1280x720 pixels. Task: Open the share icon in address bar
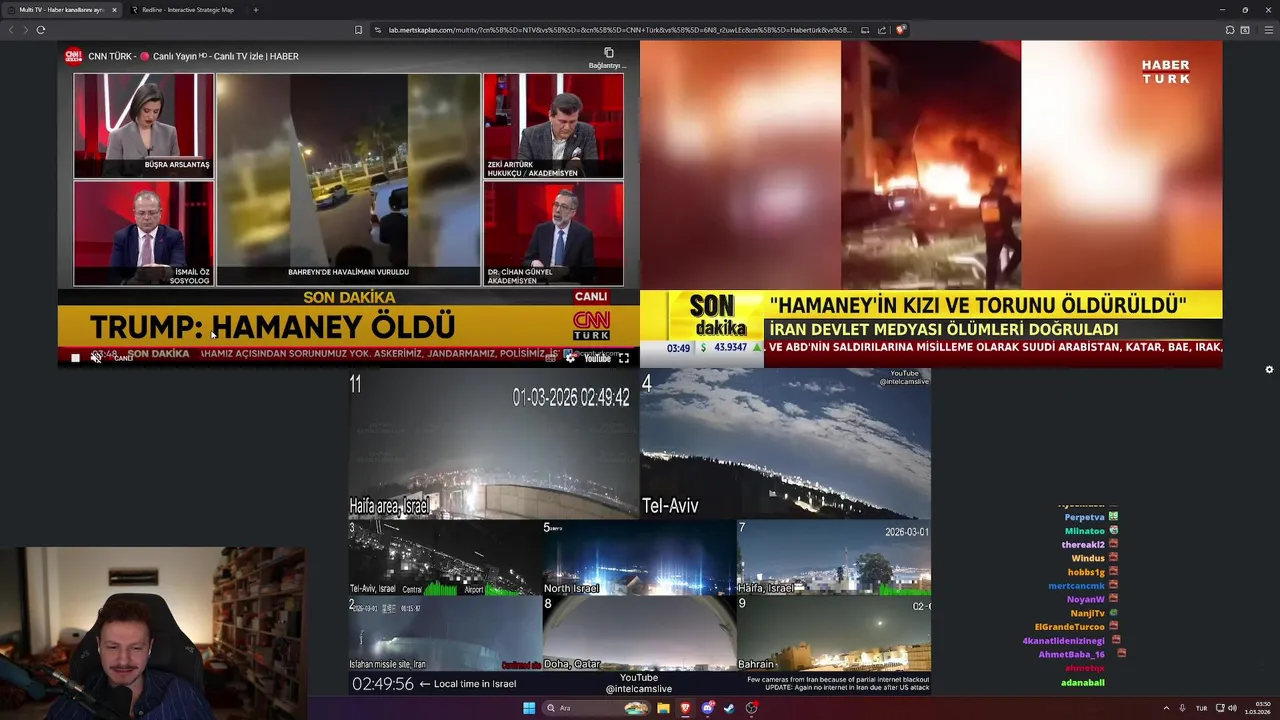point(883,30)
